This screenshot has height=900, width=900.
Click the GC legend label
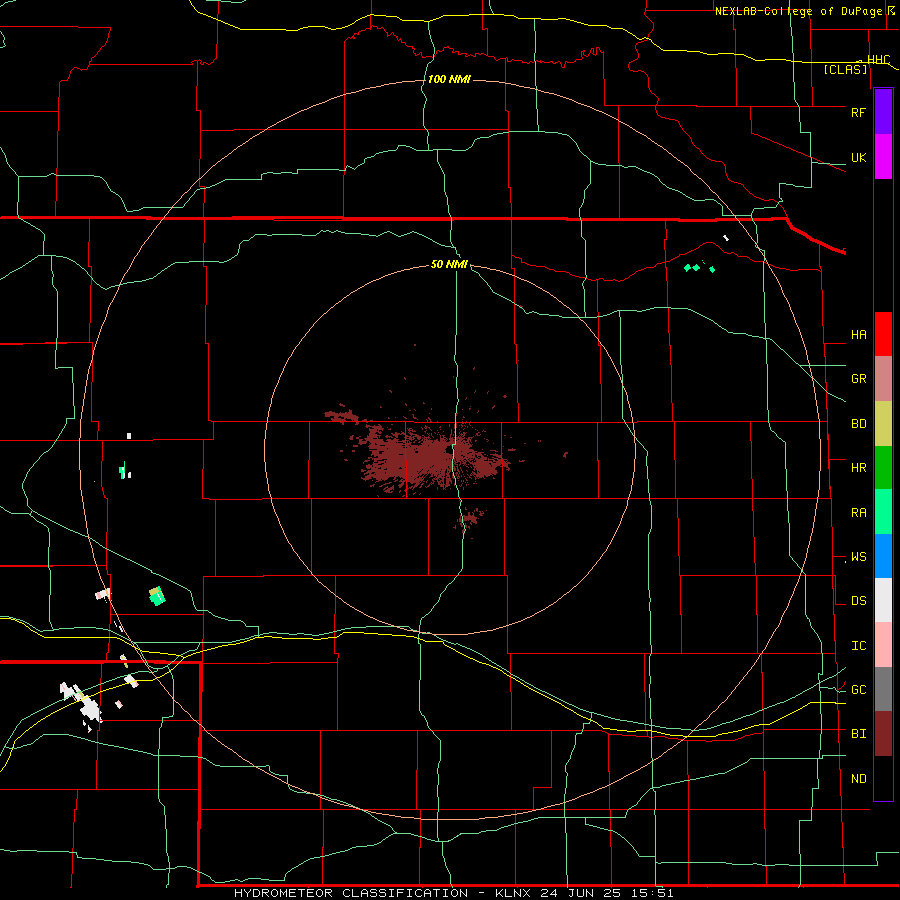[858, 690]
